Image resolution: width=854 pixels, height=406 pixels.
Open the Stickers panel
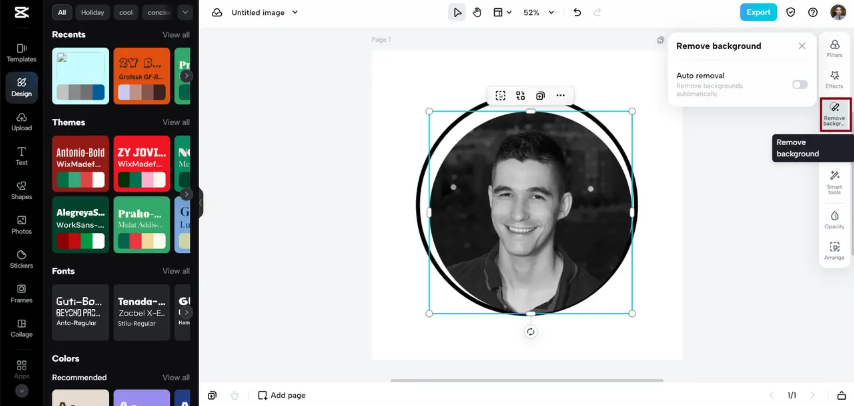tap(21, 257)
